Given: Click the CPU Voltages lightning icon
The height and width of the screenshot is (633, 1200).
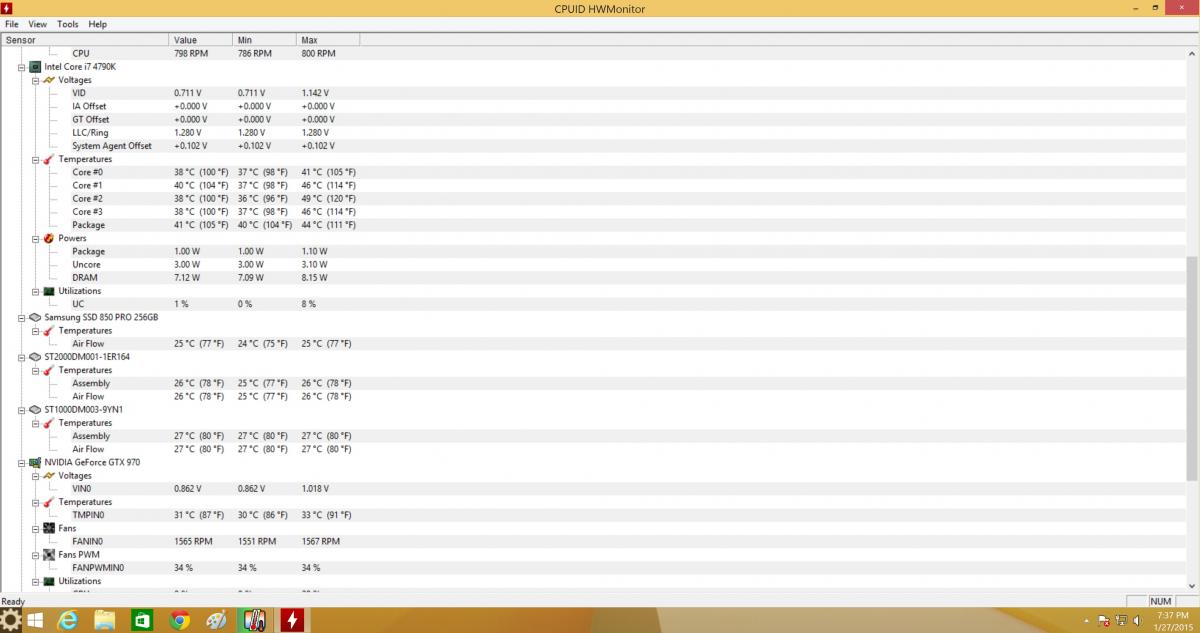Looking at the screenshot, I should [49, 80].
